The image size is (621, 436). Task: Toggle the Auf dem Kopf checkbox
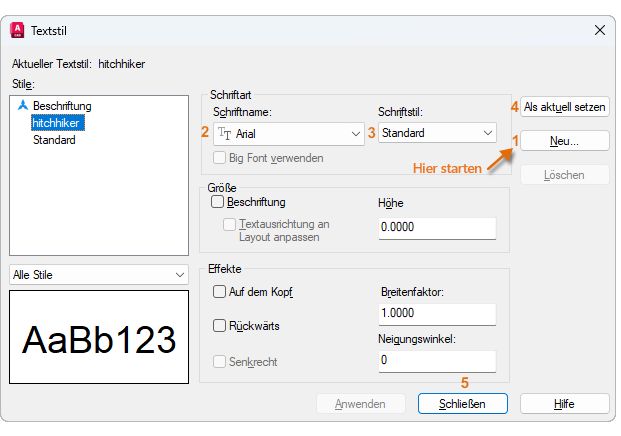pos(219,292)
